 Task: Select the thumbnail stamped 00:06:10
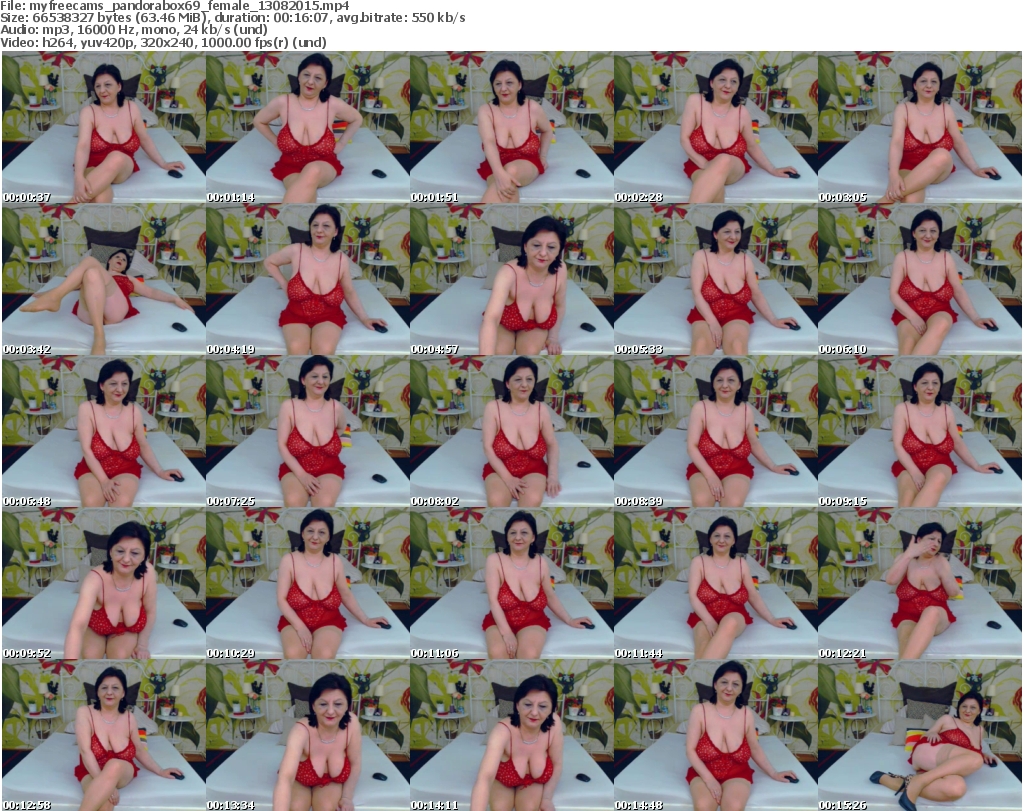click(x=920, y=279)
